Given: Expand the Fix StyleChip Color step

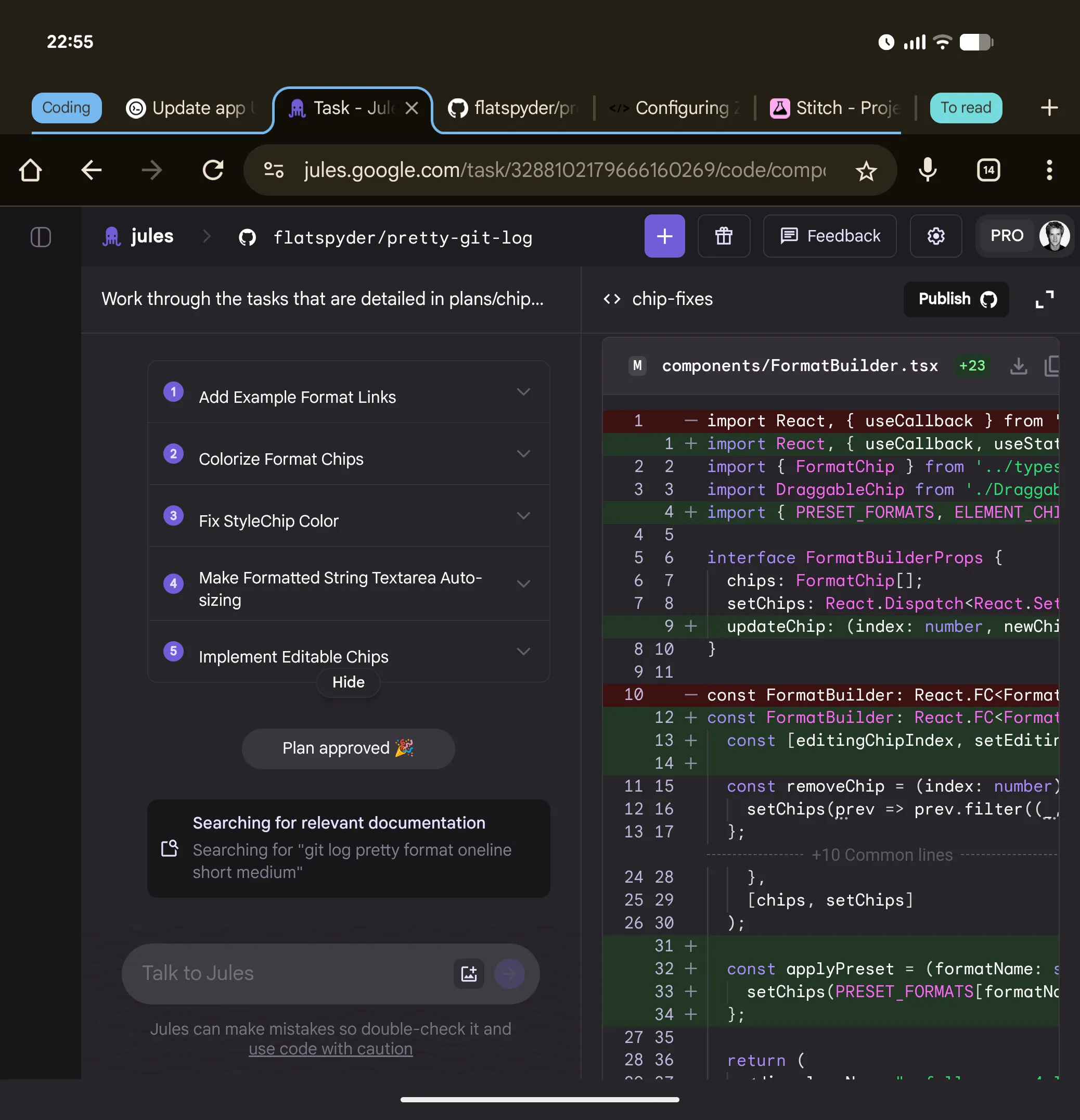Looking at the screenshot, I should (523, 516).
